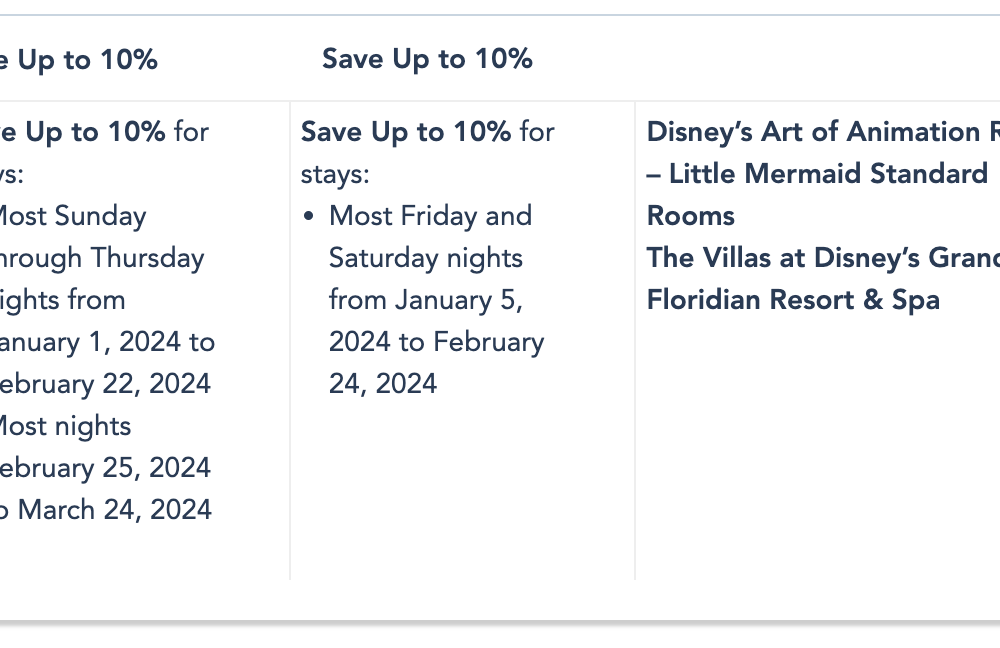Click 'Most Friday and' text line
The height and width of the screenshot is (648, 1000).
(430, 216)
